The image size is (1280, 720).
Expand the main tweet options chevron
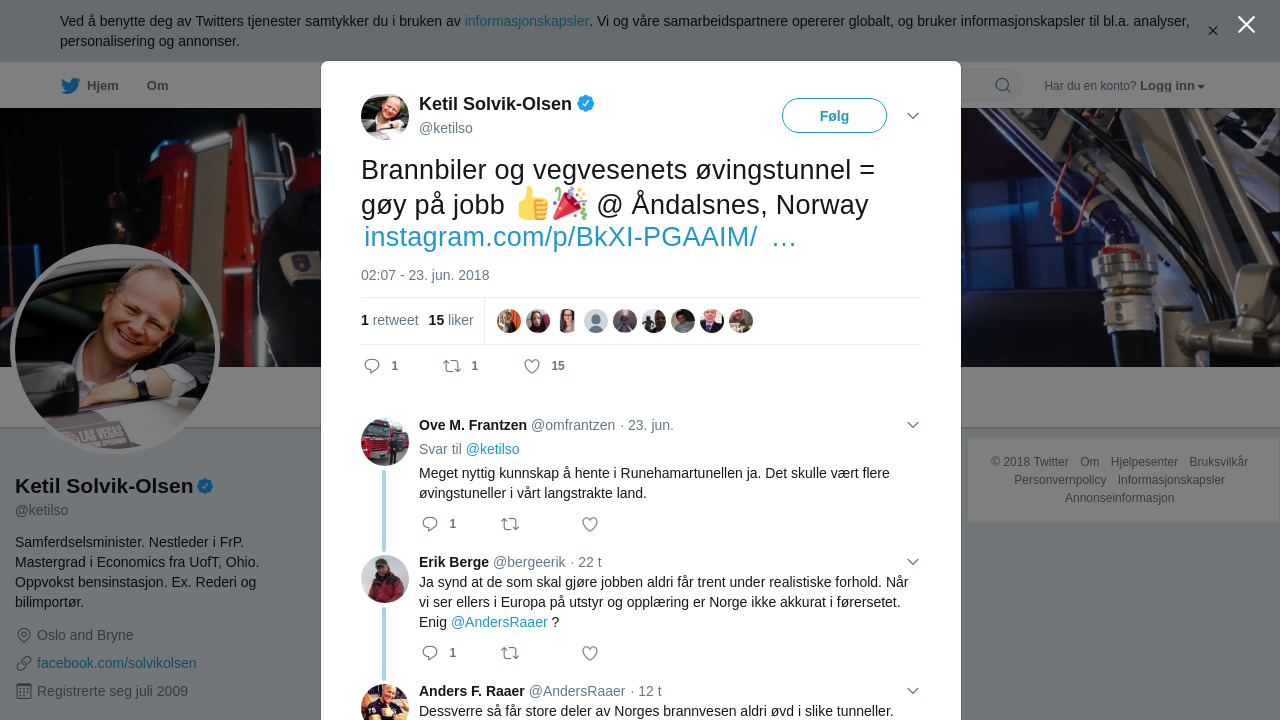[913, 116]
